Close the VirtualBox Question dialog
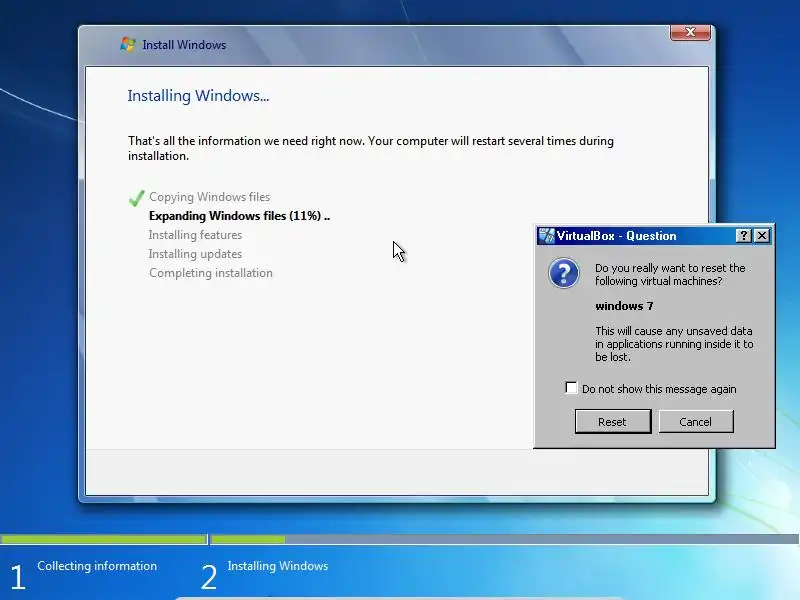Viewport: 800px width, 600px height. tap(762, 236)
